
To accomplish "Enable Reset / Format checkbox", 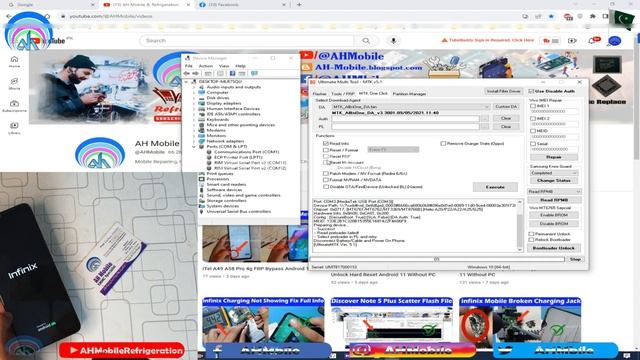I will point(326,150).
